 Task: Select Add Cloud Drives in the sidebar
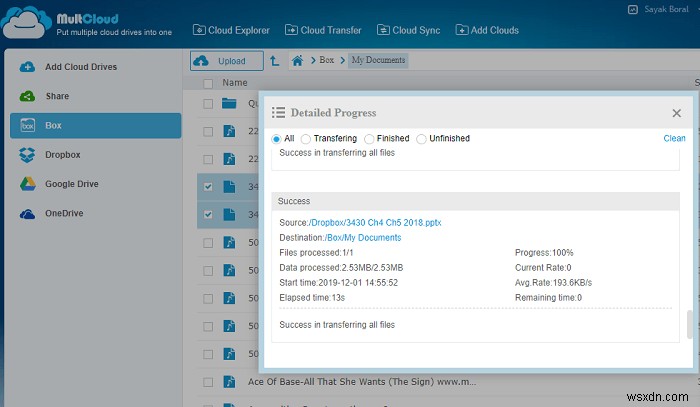pos(81,67)
